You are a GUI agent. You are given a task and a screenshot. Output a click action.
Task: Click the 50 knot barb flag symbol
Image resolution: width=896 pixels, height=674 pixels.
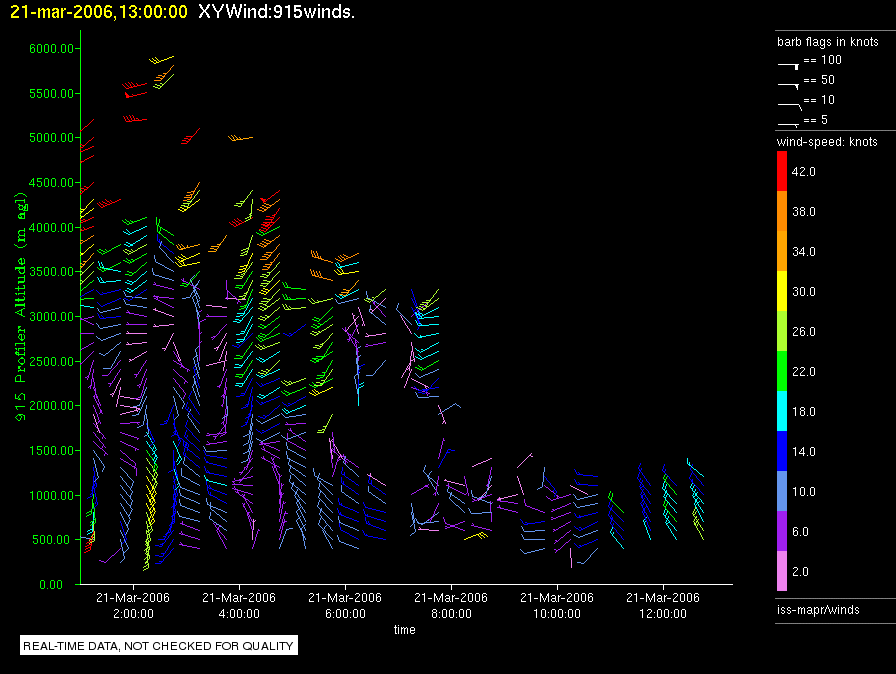[x=788, y=86]
